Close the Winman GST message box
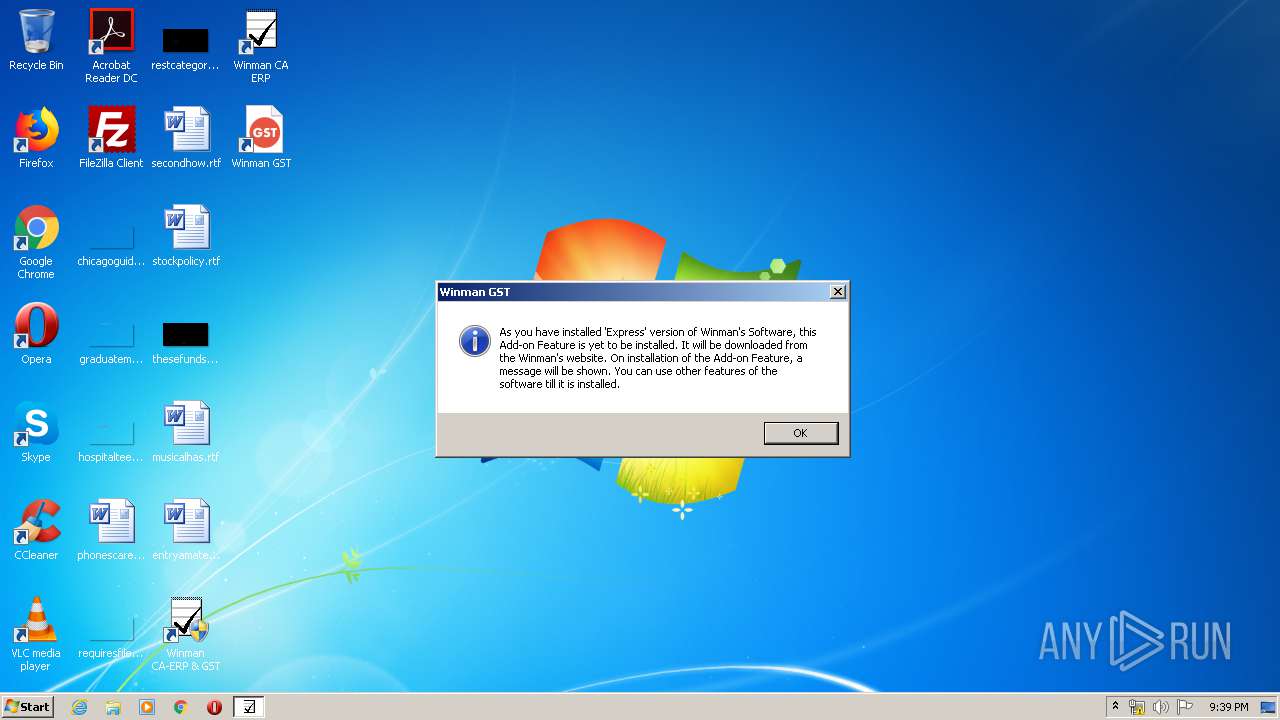The height and width of the screenshot is (720, 1280). point(838,292)
